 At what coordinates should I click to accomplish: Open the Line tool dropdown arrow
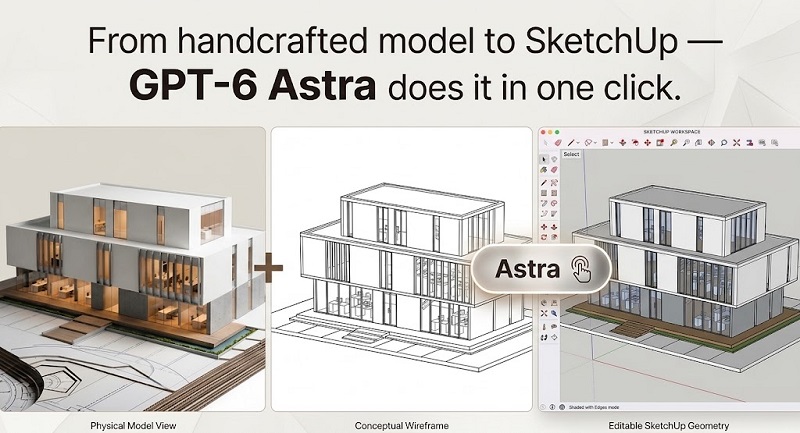(578, 143)
